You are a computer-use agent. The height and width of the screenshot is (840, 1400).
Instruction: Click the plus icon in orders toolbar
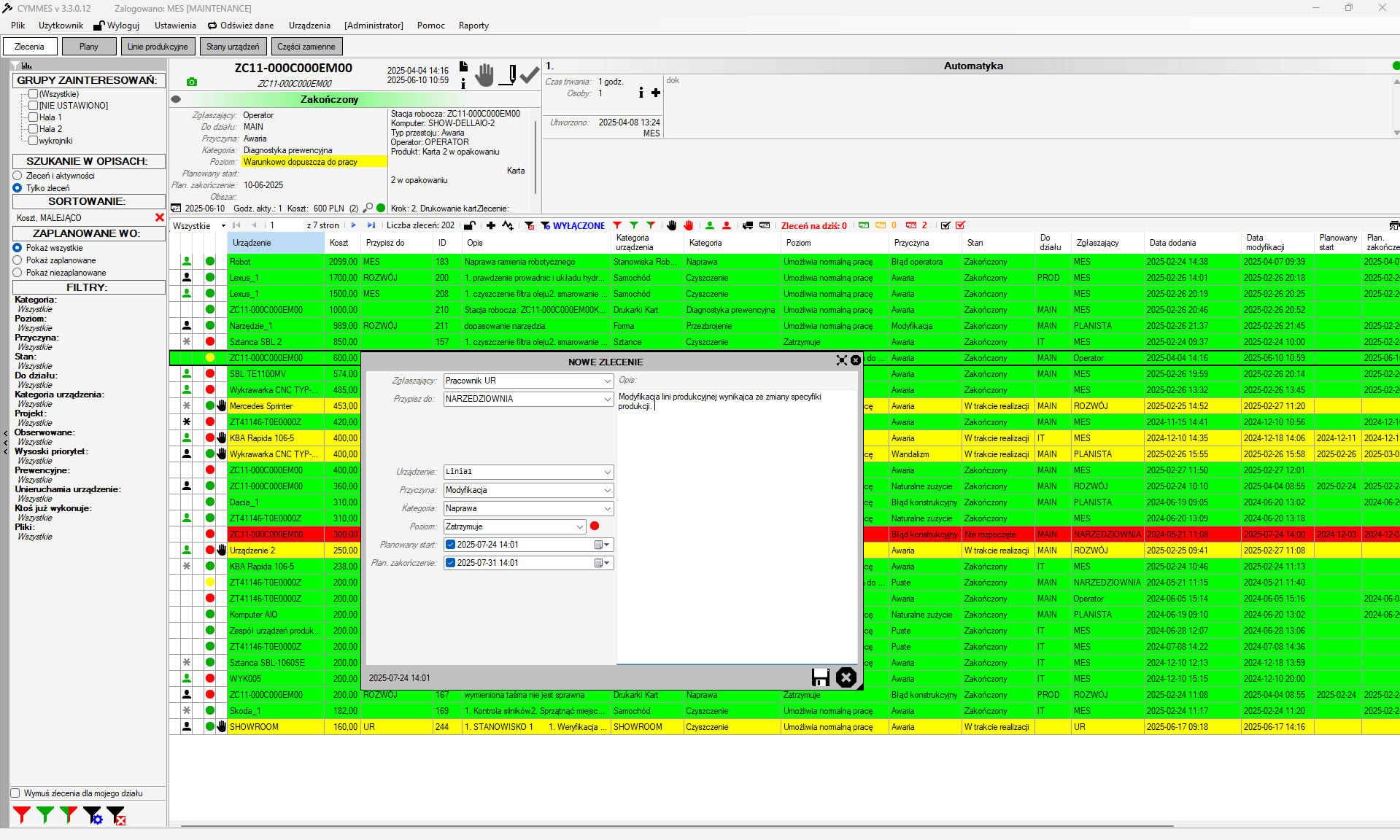pyautogui.click(x=491, y=225)
